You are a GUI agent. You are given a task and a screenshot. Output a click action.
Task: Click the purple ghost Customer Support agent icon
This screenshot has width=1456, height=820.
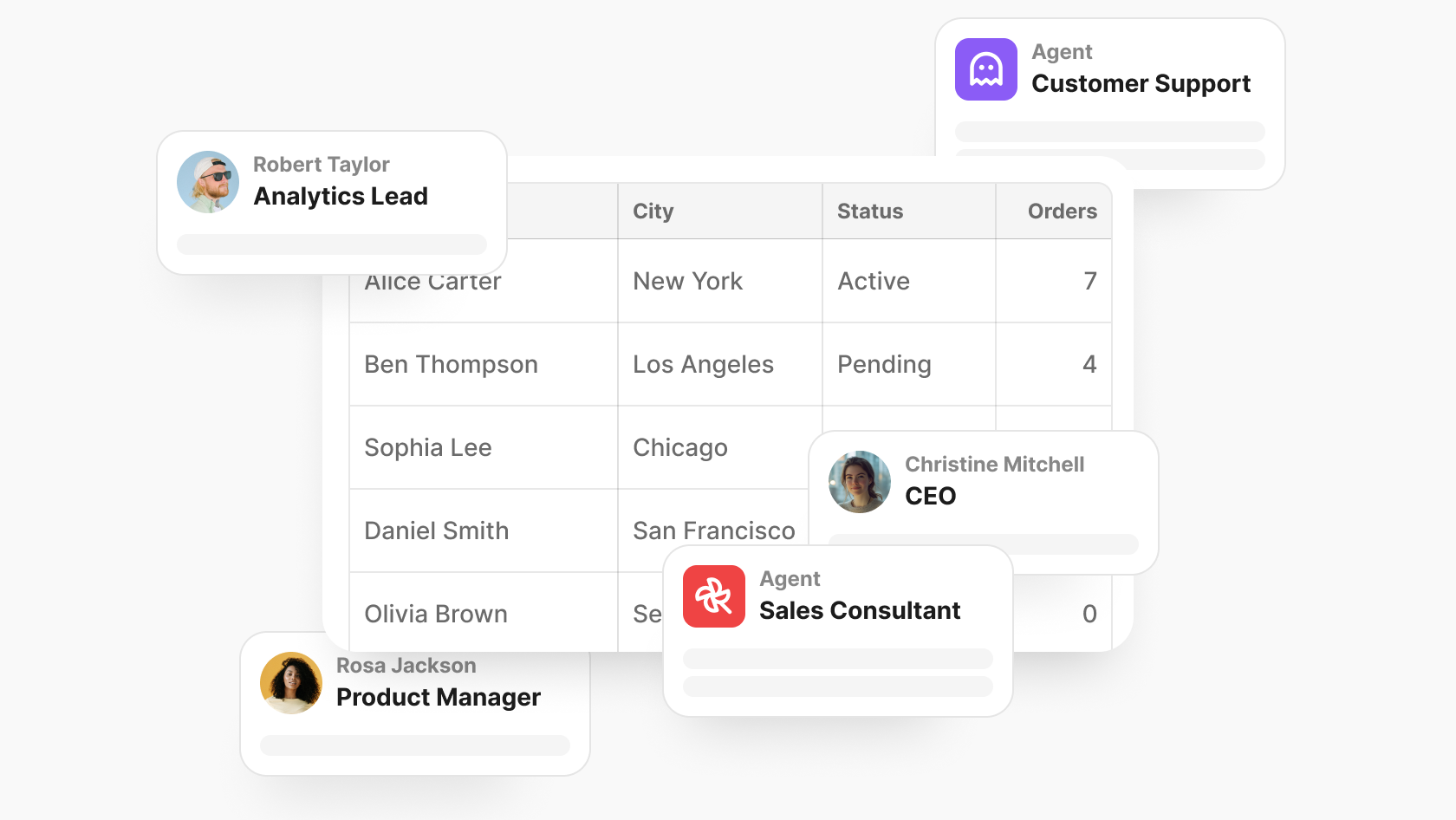pyautogui.click(x=985, y=69)
